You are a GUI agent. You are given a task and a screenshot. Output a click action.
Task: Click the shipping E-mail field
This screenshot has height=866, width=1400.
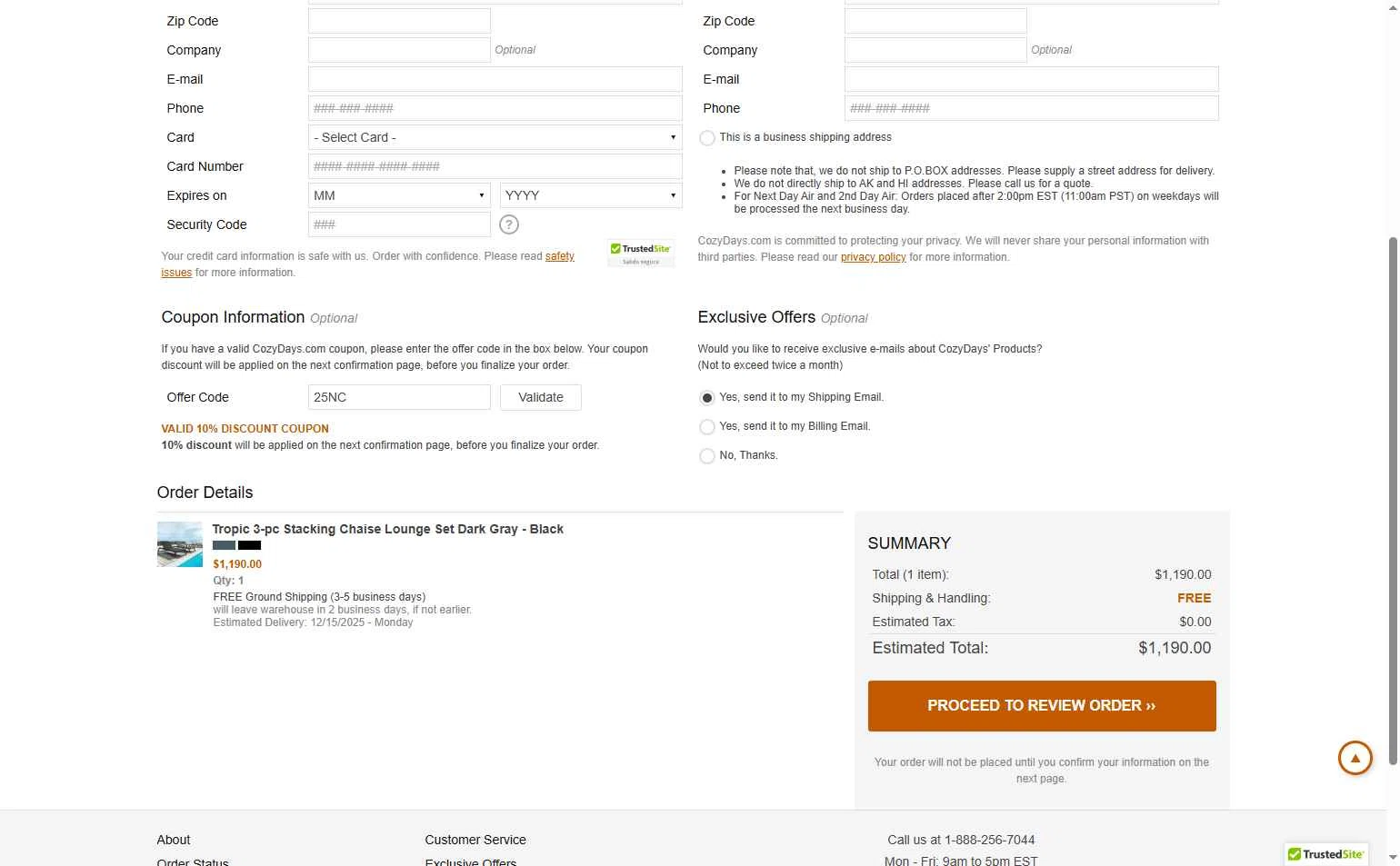coord(1032,79)
